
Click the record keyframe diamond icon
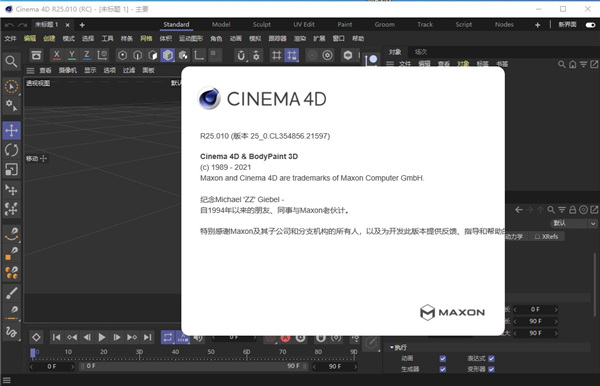pyautogui.click(x=36, y=337)
